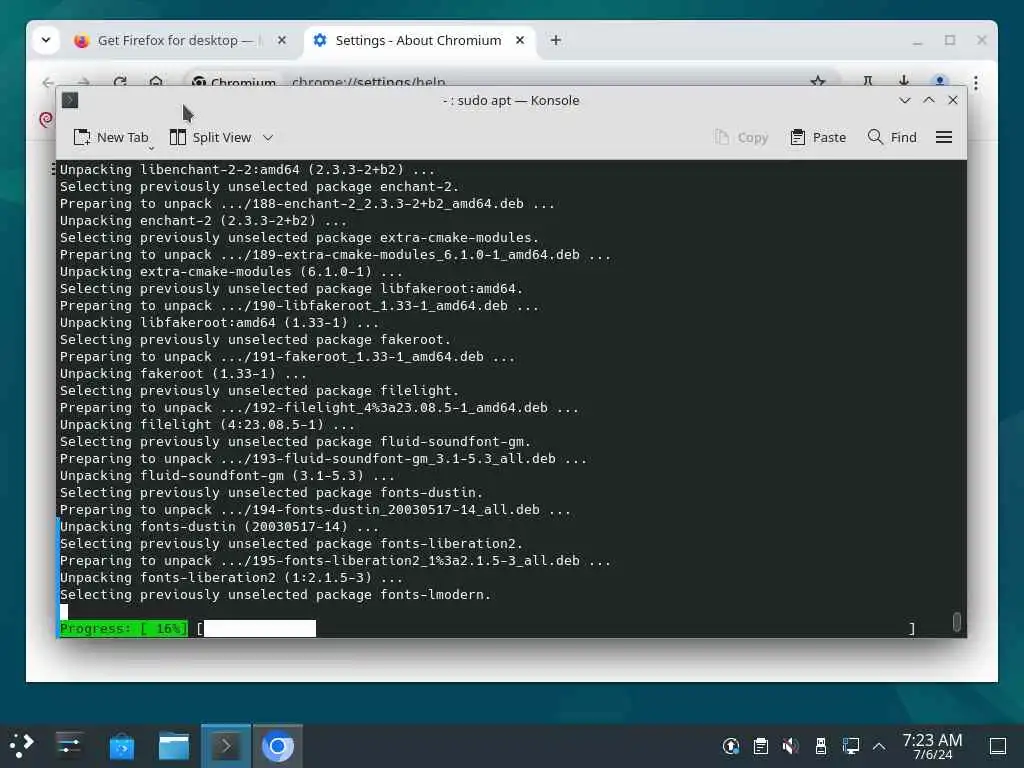The height and width of the screenshot is (768, 1024).
Task: Click the apt progress bar
Action: point(555,628)
